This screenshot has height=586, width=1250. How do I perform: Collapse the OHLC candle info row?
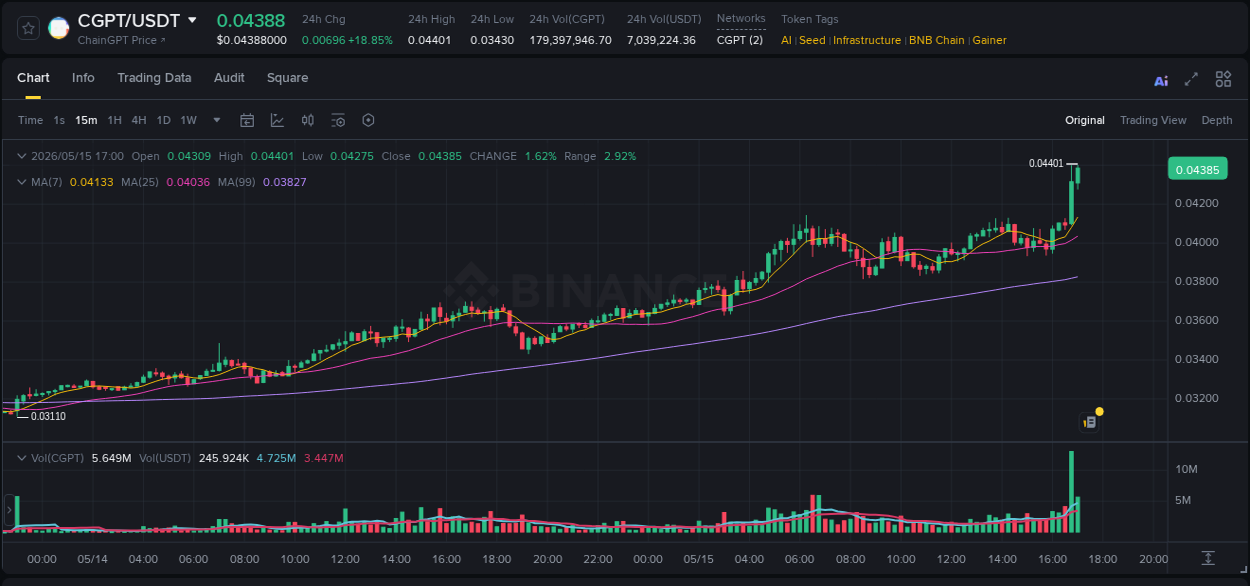coord(22,156)
